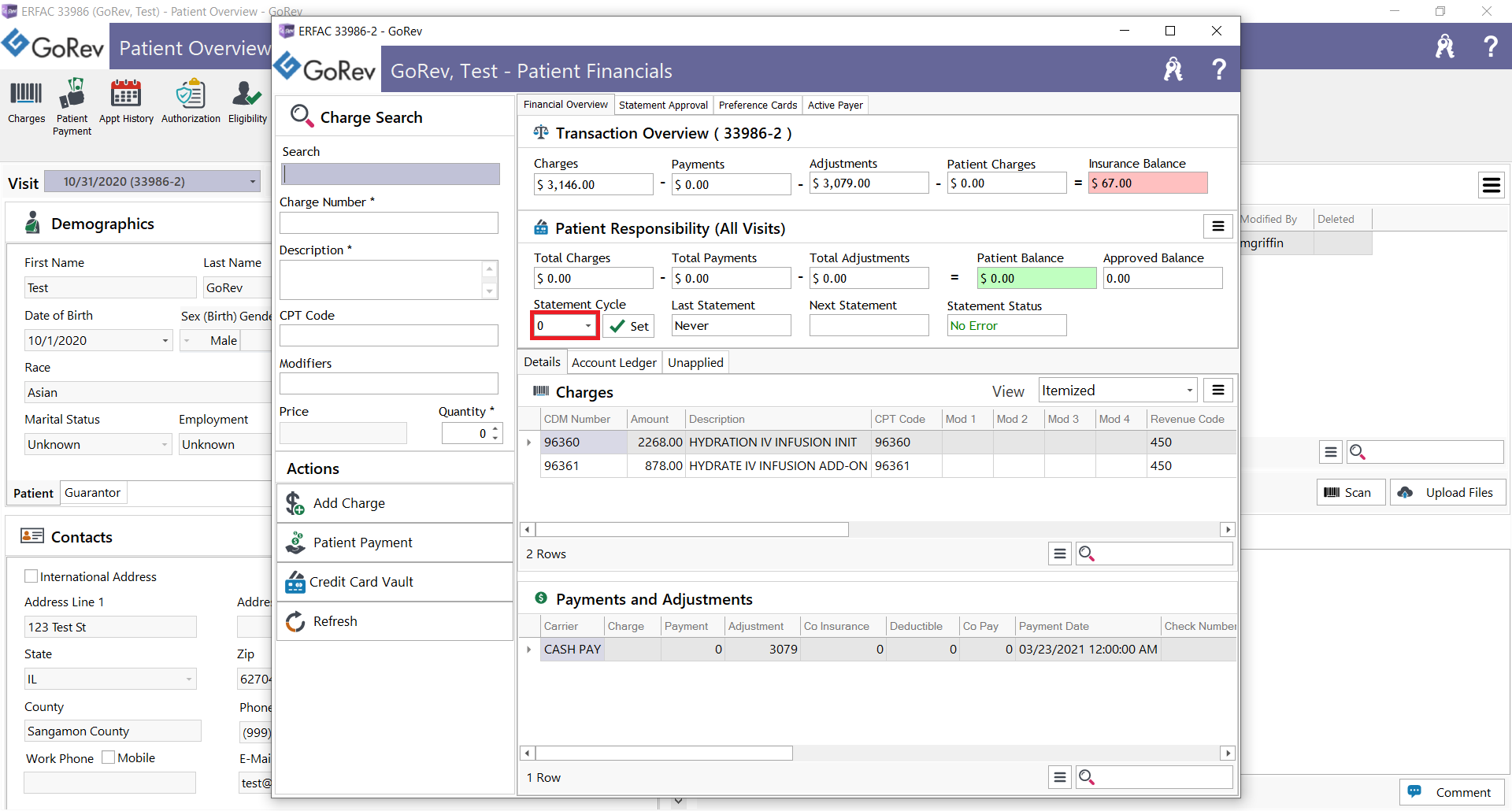Set the statement cycle

point(628,326)
